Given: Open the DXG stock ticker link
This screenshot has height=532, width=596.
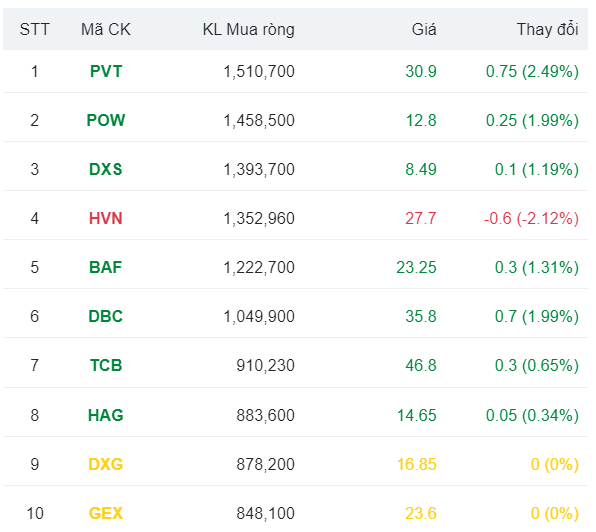Looking at the screenshot, I should pyautogui.click(x=106, y=464).
